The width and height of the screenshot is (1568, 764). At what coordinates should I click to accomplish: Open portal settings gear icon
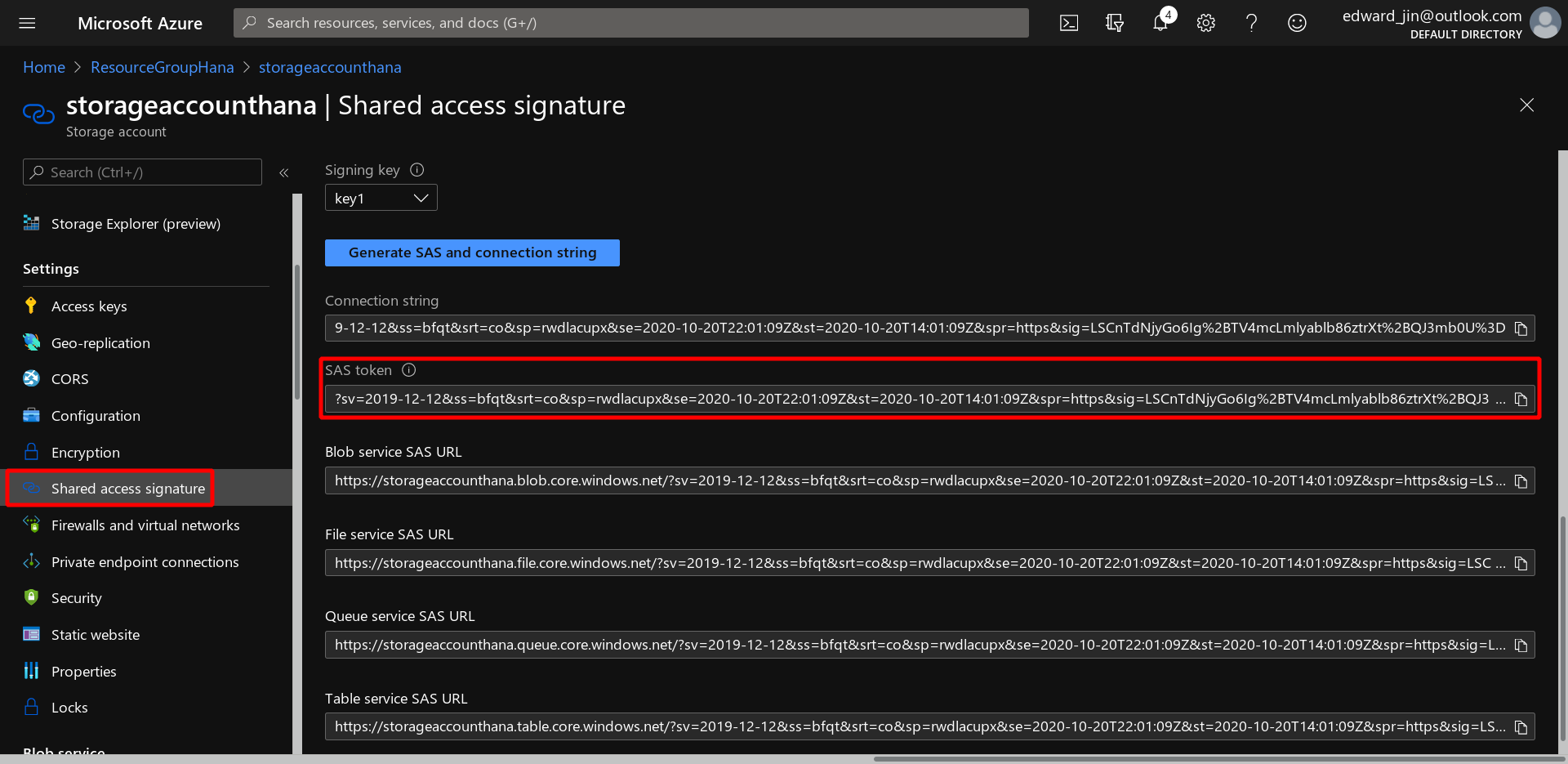1205,23
